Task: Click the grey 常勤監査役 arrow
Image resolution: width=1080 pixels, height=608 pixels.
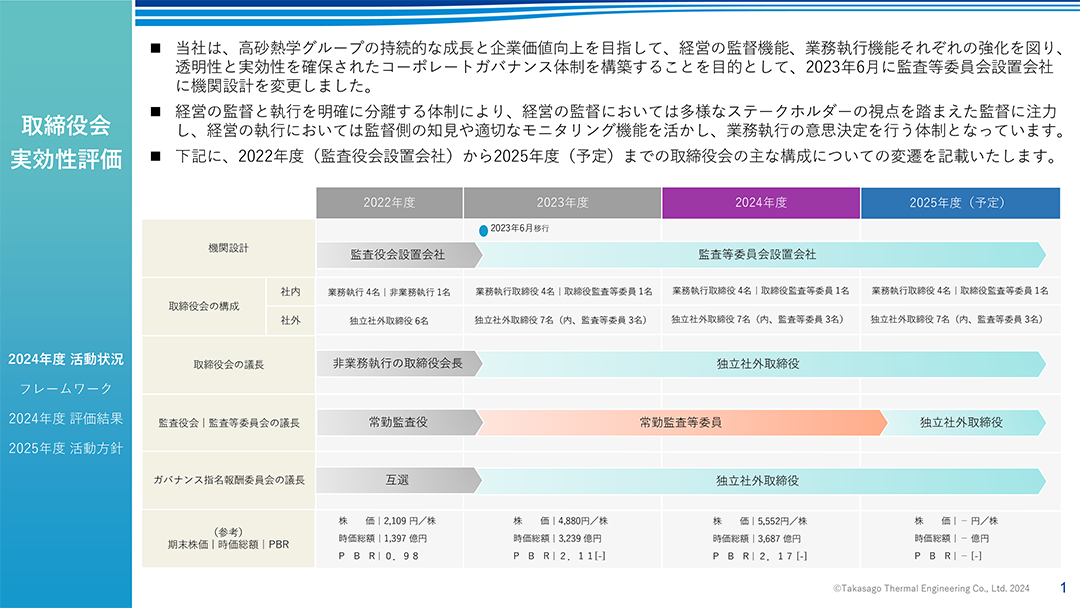Action: tap(397, 423)
